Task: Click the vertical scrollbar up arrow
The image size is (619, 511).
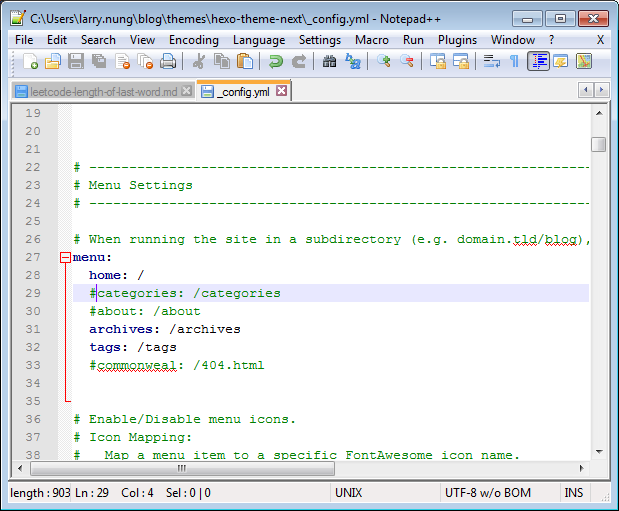Action: [x=599, y=113]
